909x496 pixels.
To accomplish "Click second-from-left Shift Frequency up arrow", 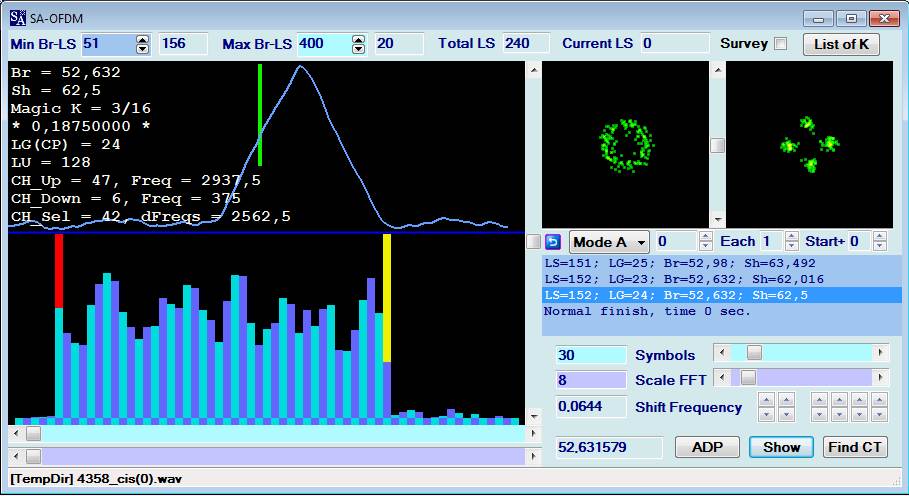I will click(787, 400).
